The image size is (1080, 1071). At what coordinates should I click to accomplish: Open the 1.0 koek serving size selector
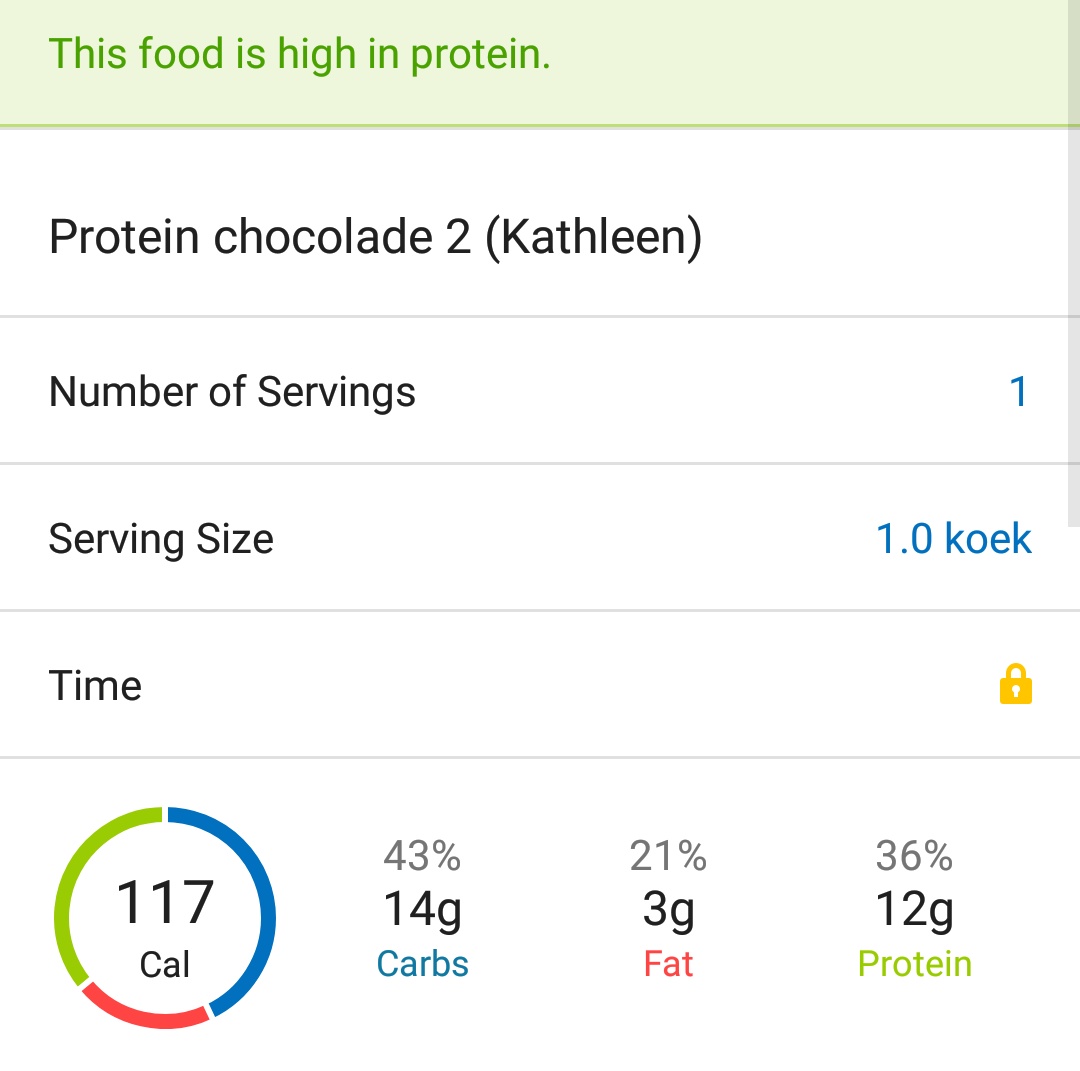(x=953, y=539)
